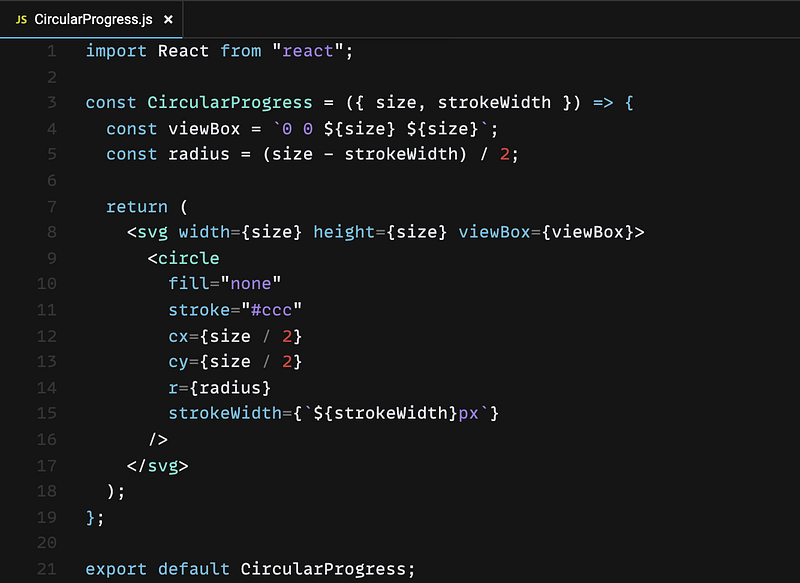Click the "return" keyword on line 7
This screenshot has height=583, width=800.
pyautogui.click(x=137, y=207)
